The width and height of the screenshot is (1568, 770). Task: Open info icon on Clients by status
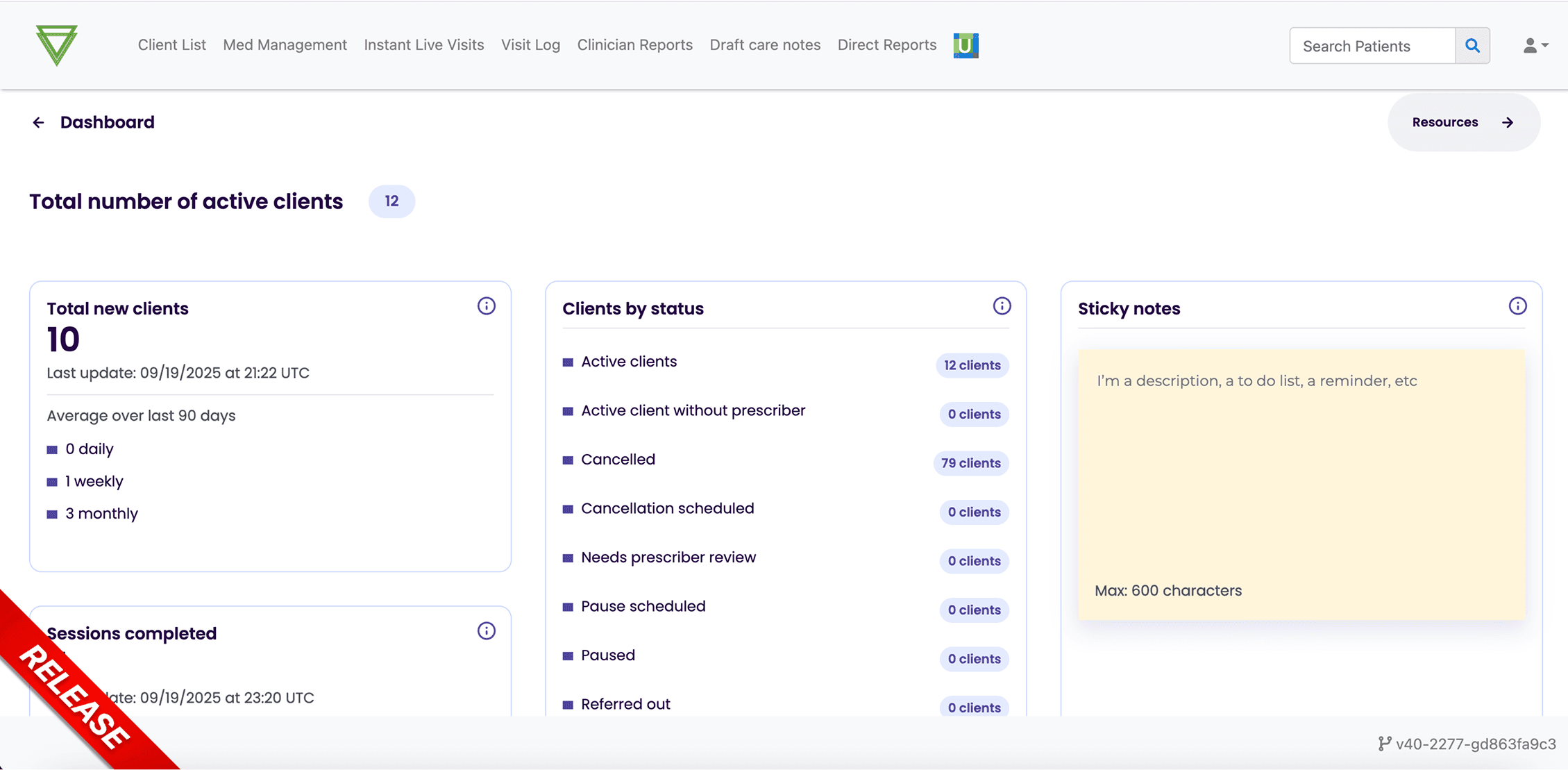(x=1002, y=306)
